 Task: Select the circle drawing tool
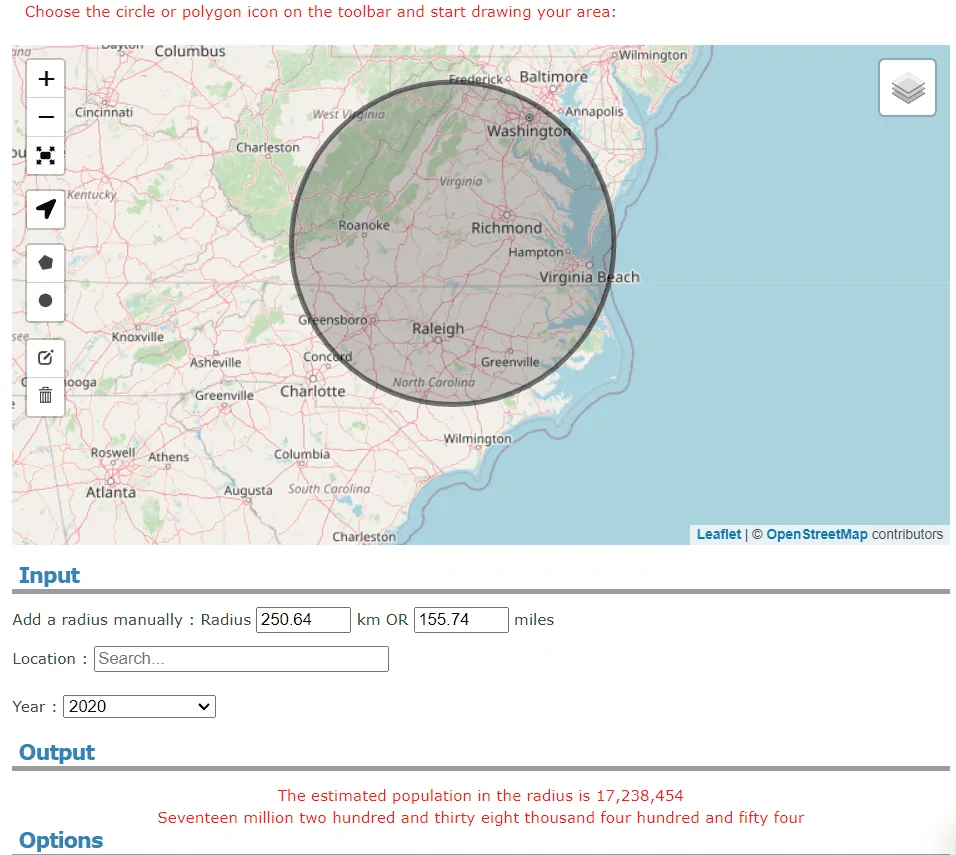pyautogui.click(x=46, y=301)
